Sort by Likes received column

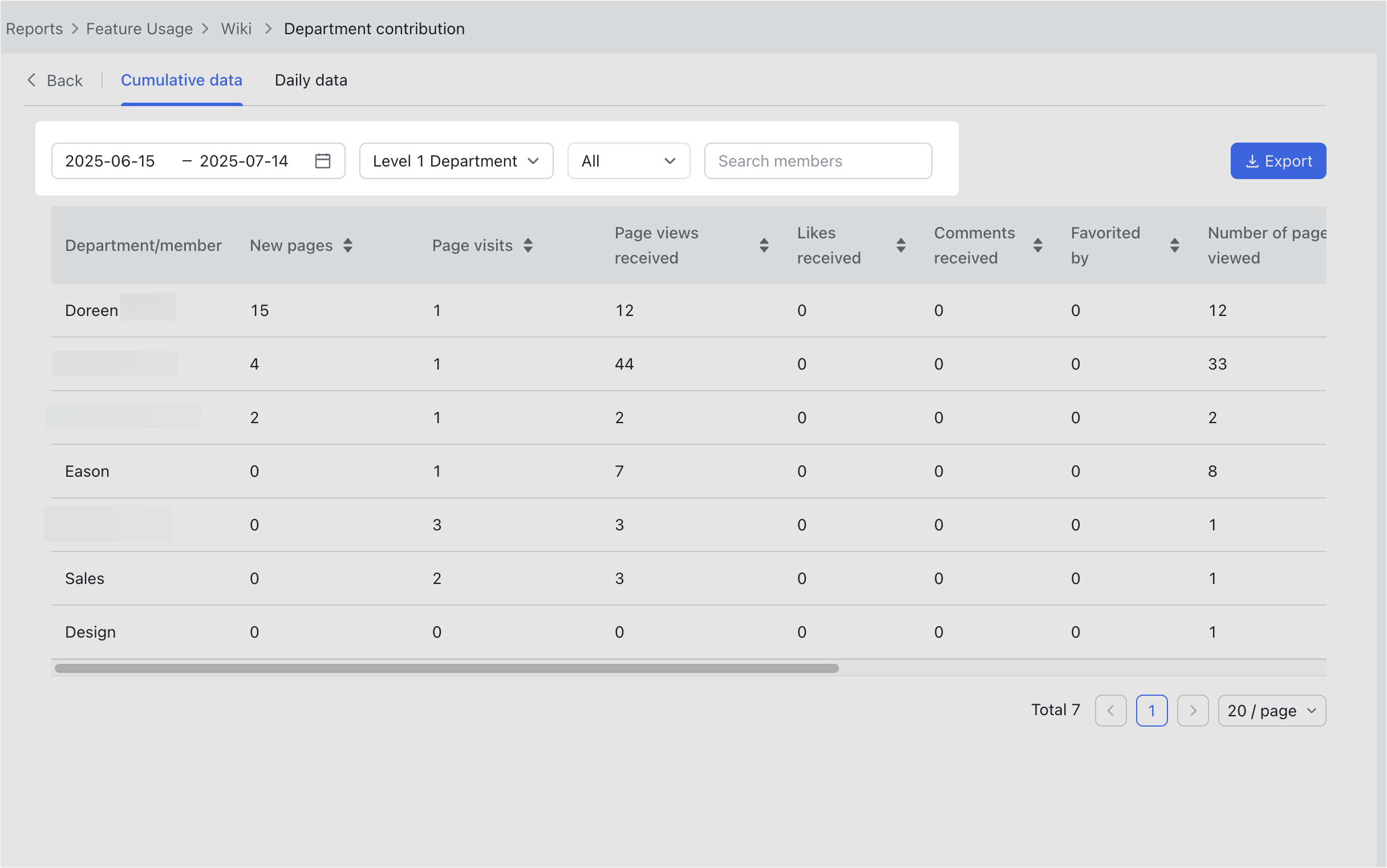tap(901, 245)
